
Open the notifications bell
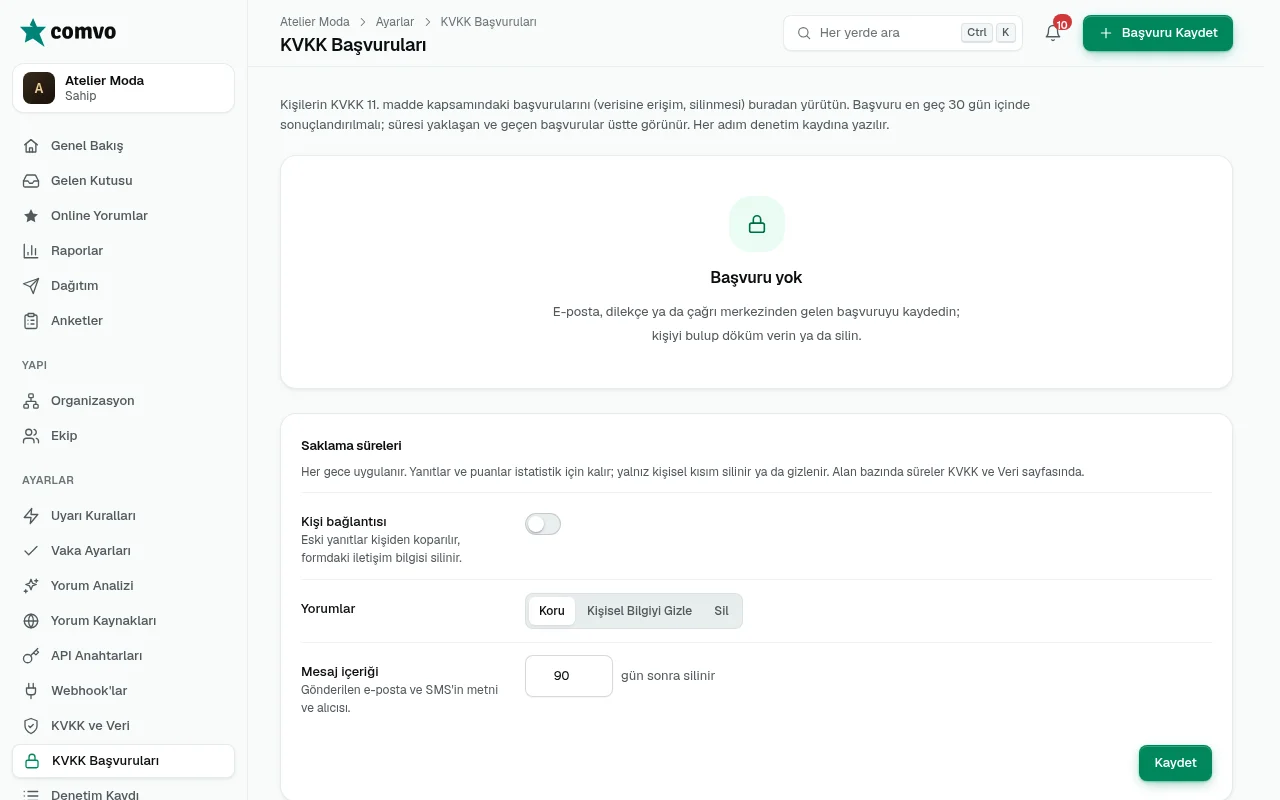(x=1053, y=33)
